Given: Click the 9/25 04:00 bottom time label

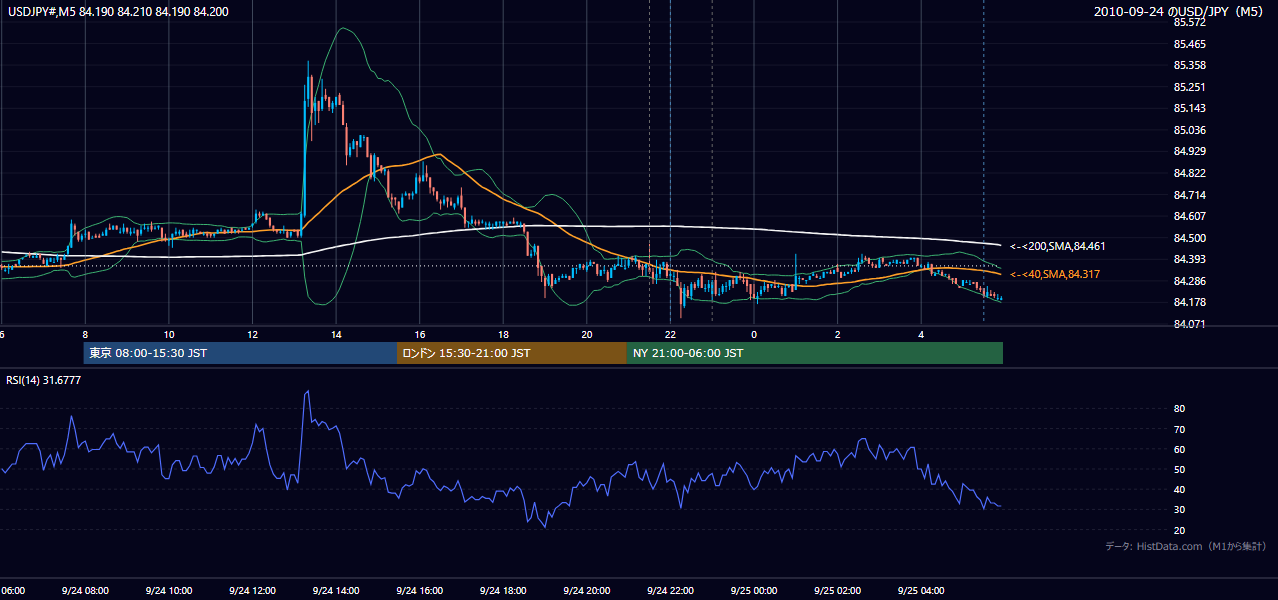Looking at the screenshot, I should (921, 591).
